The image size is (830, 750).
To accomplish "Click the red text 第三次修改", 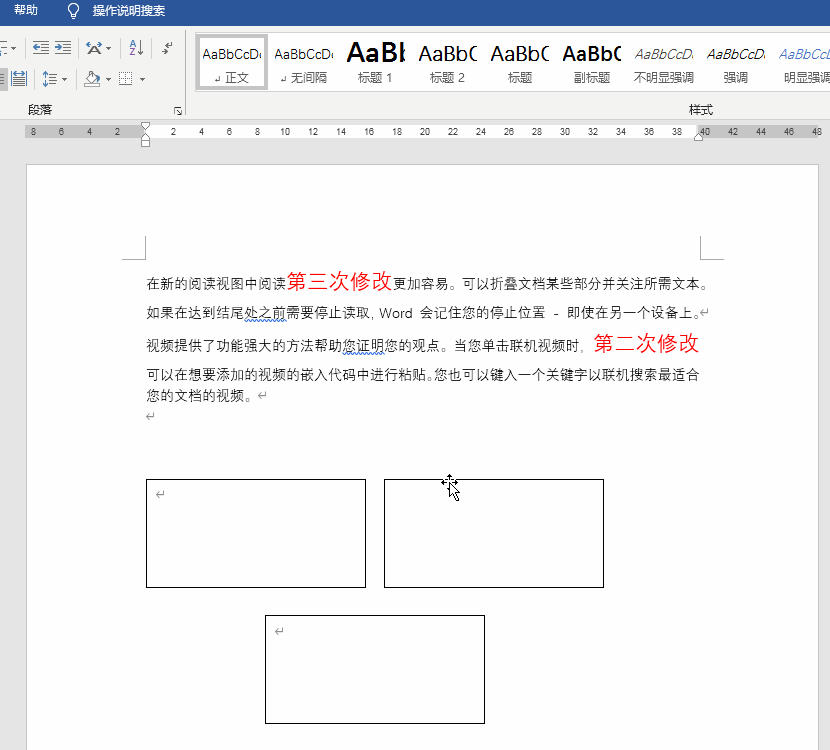I will 339,281.
